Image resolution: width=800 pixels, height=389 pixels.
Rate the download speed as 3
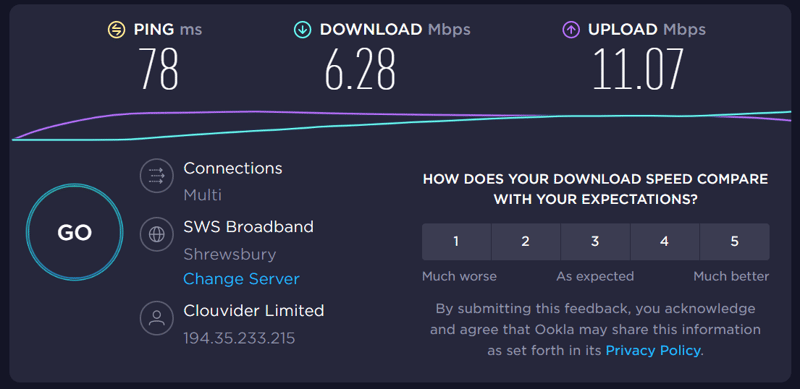click(x=595, y=241)
